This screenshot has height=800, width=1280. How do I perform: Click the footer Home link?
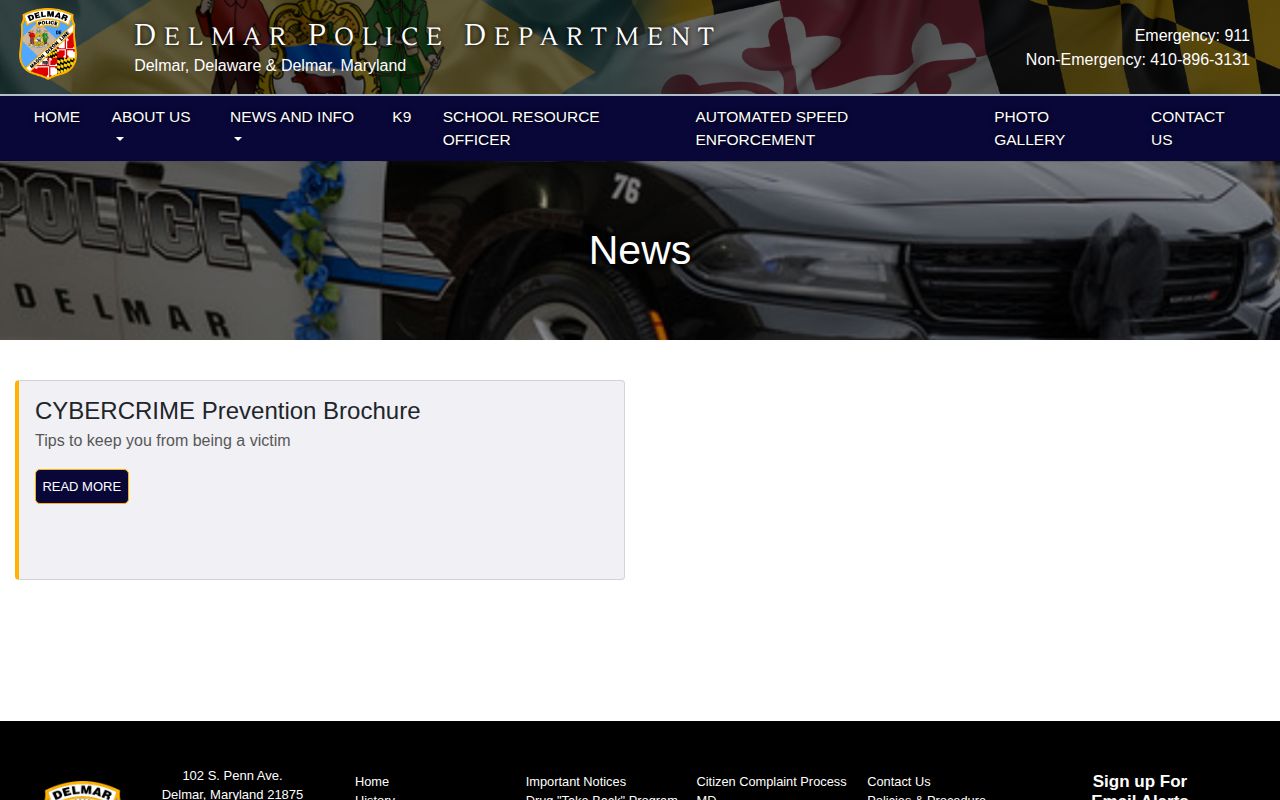coord(372,781)
